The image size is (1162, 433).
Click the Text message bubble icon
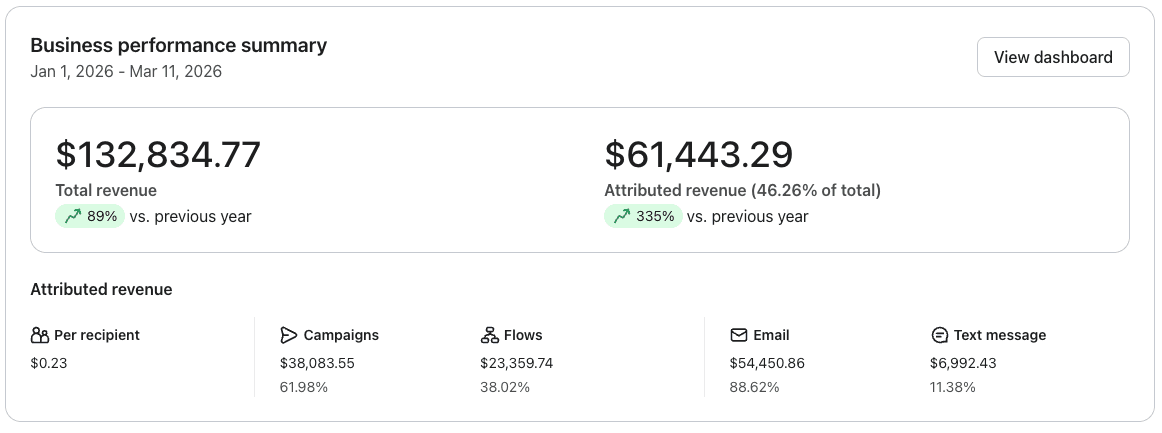(x=939, y=335)
